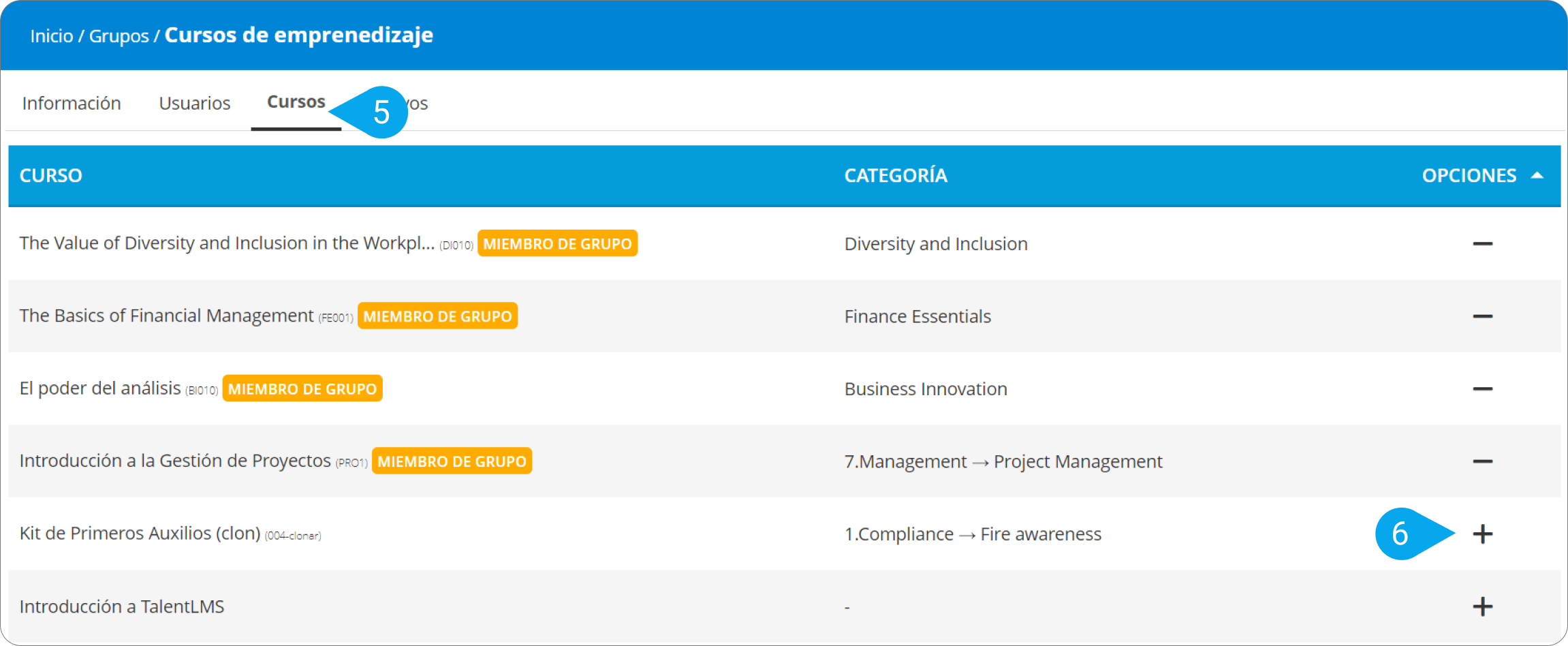Open El poder del análisis course
This screenshot has width=1568, height=646.
pyautogui.click(x=100, y=388)
